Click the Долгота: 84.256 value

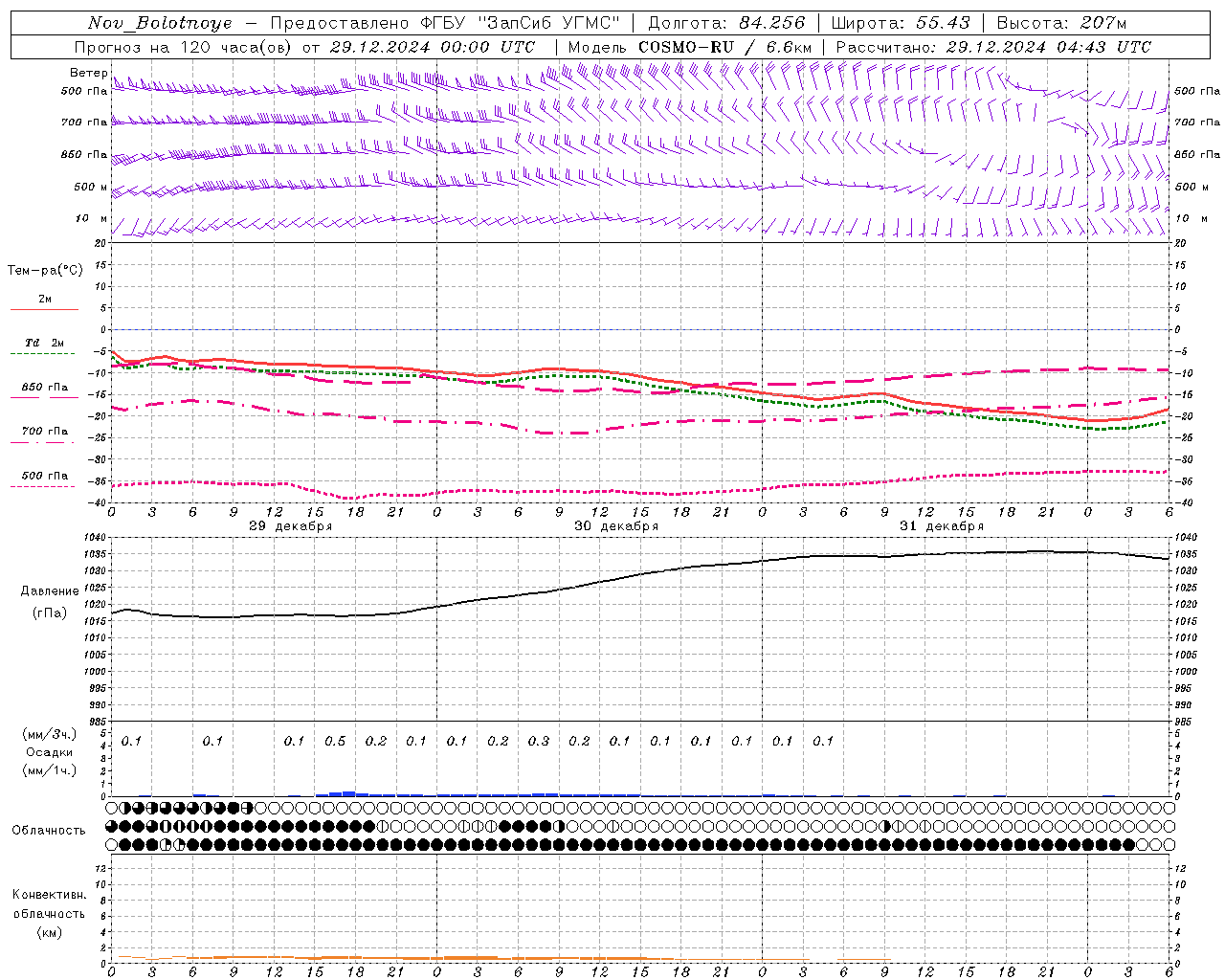[x=726, y=23]
